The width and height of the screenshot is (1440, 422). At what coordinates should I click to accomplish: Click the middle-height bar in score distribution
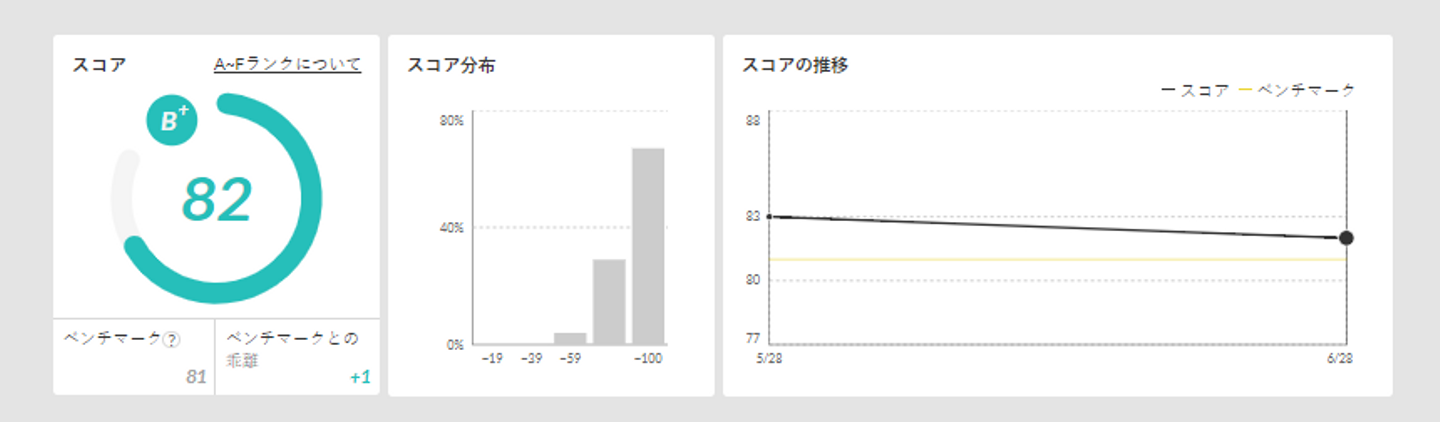[x=609, y=301]
